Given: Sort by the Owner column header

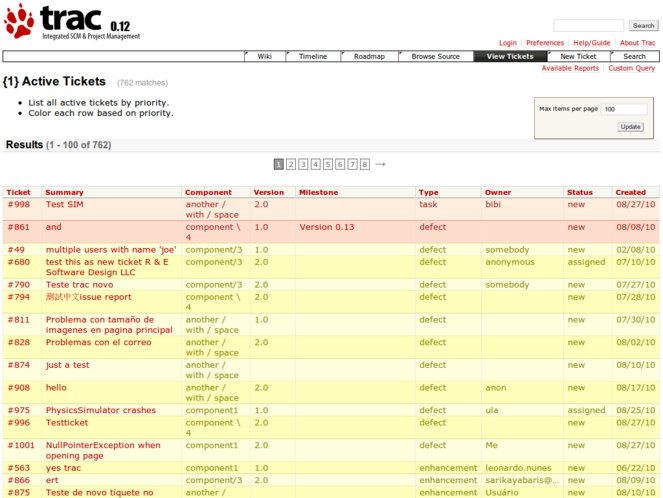Looking at the screenshot, I should click(497, 192).
